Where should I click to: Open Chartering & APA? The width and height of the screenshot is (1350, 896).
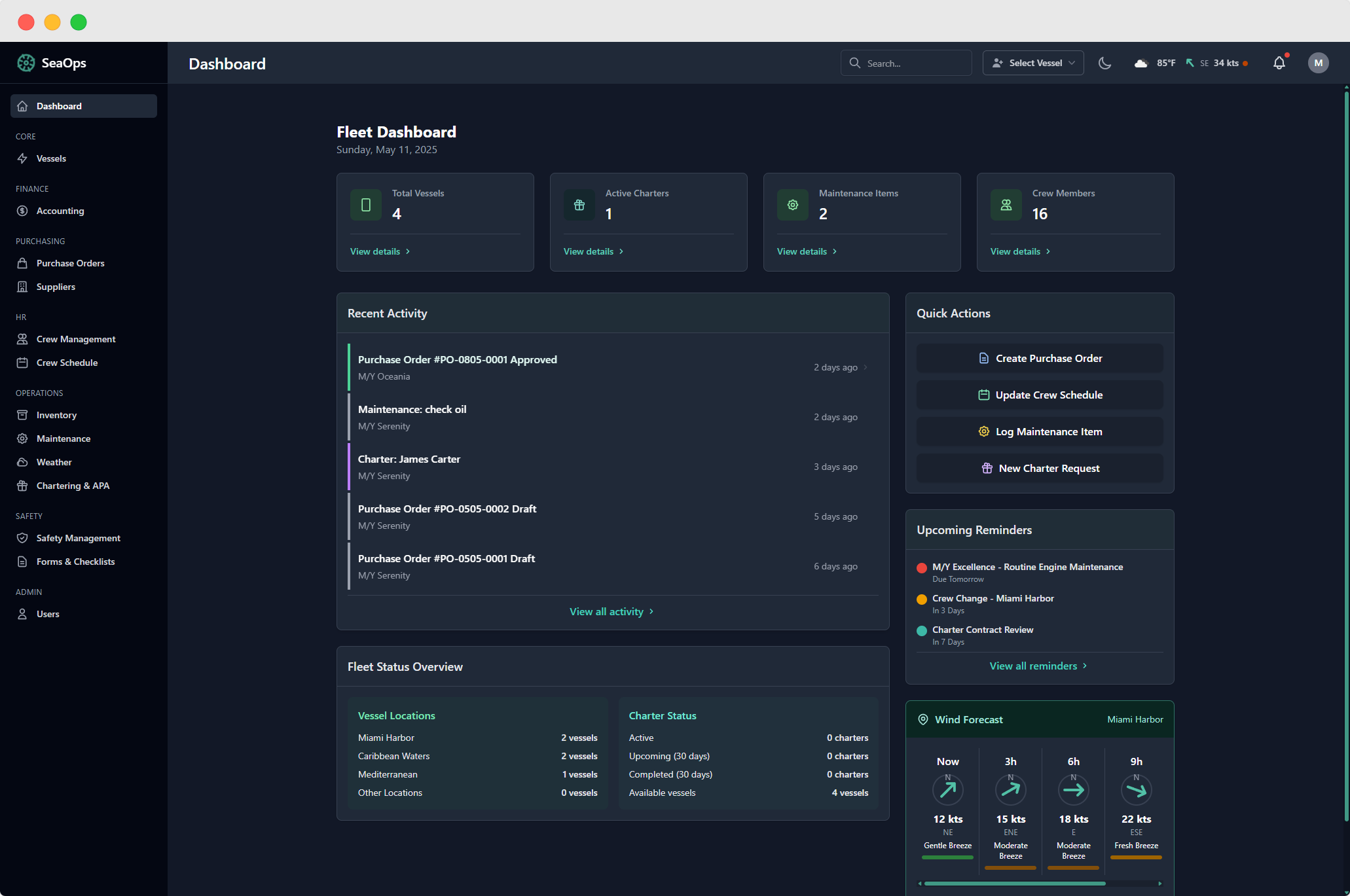click(x=72, y=486)
